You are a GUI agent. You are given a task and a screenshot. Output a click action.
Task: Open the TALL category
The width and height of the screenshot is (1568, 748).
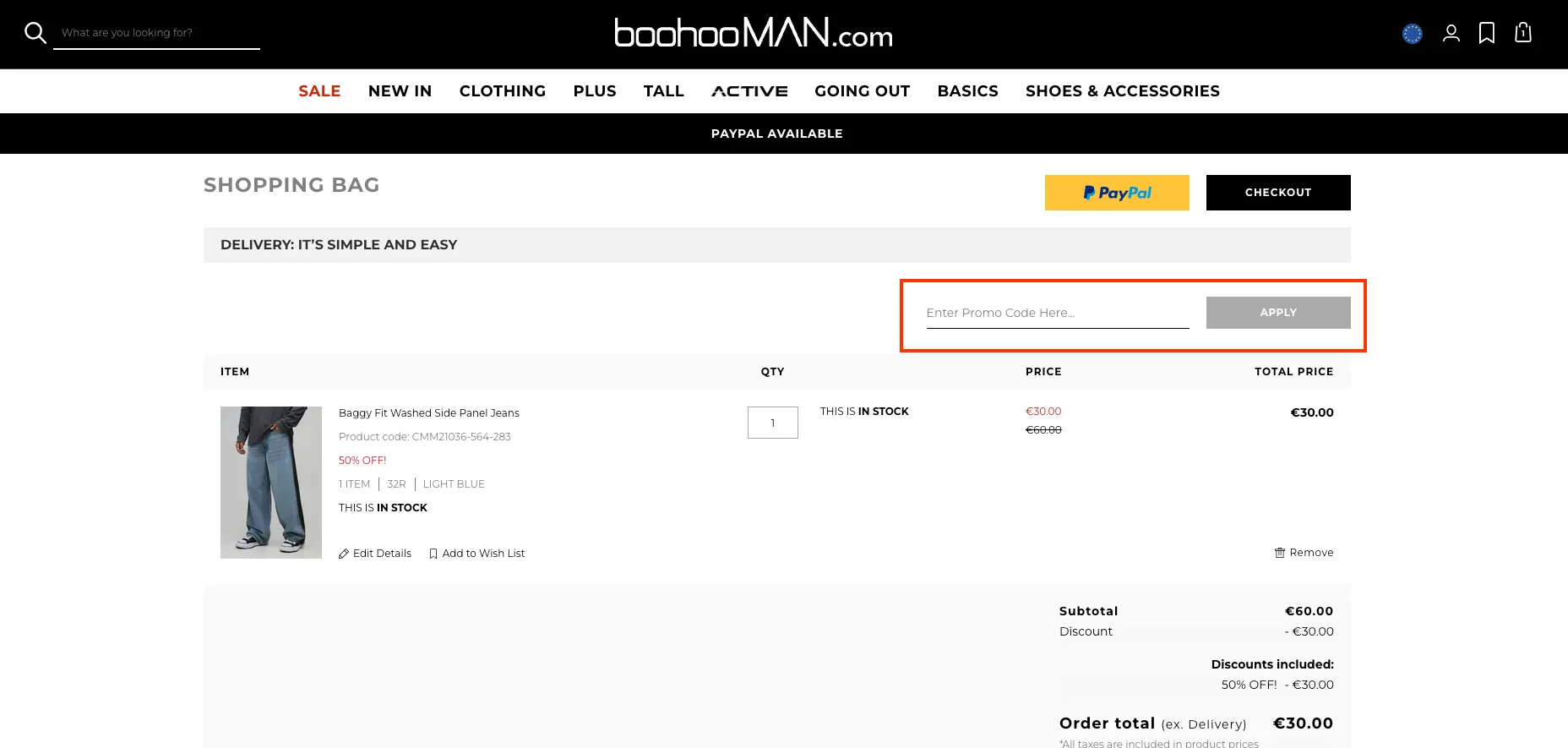pos(664,90)
